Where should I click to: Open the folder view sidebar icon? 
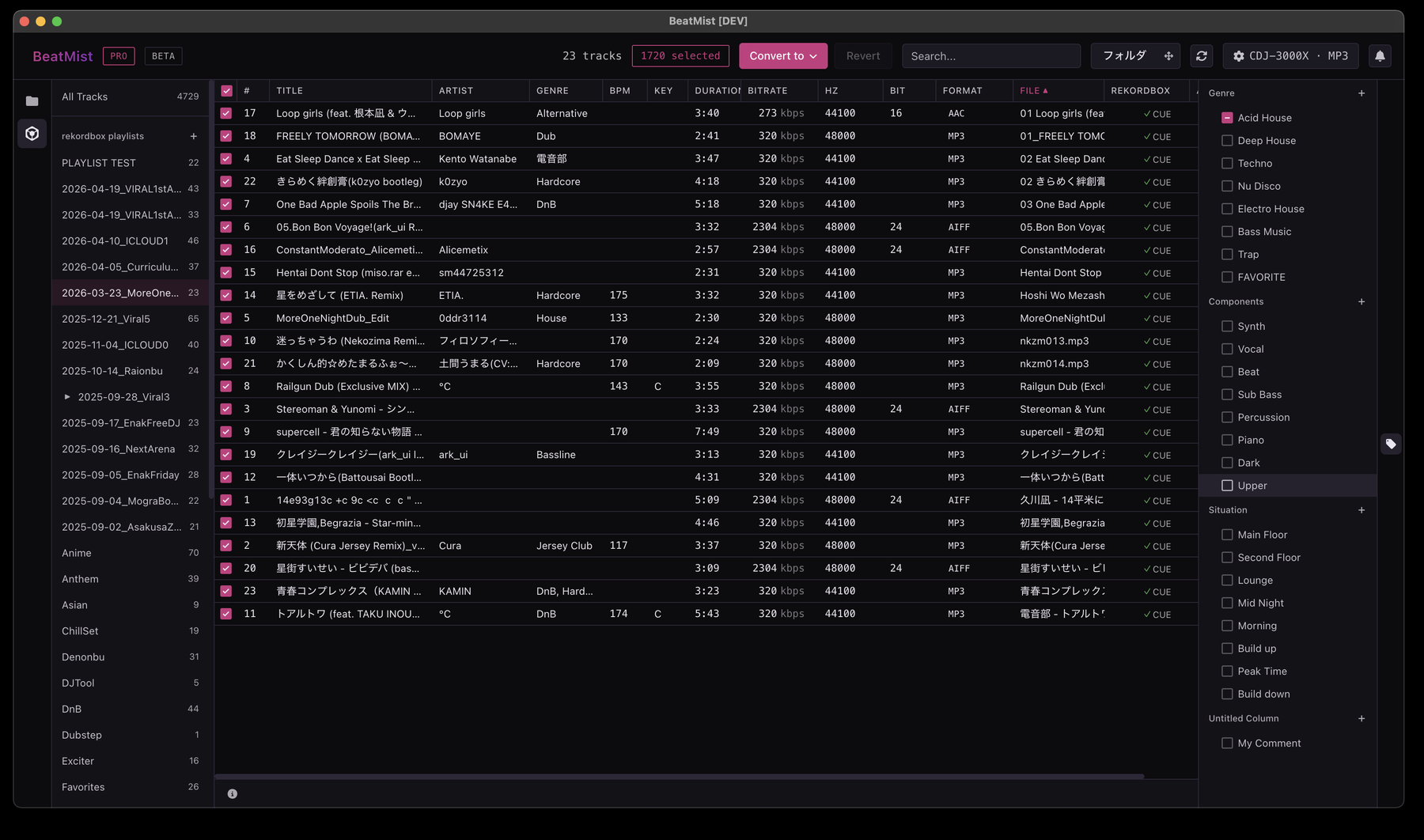[x=32, y=101]
